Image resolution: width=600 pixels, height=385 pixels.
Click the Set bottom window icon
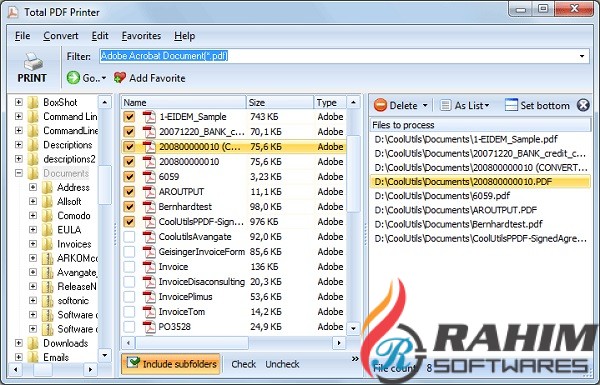[x=511, y=105]
